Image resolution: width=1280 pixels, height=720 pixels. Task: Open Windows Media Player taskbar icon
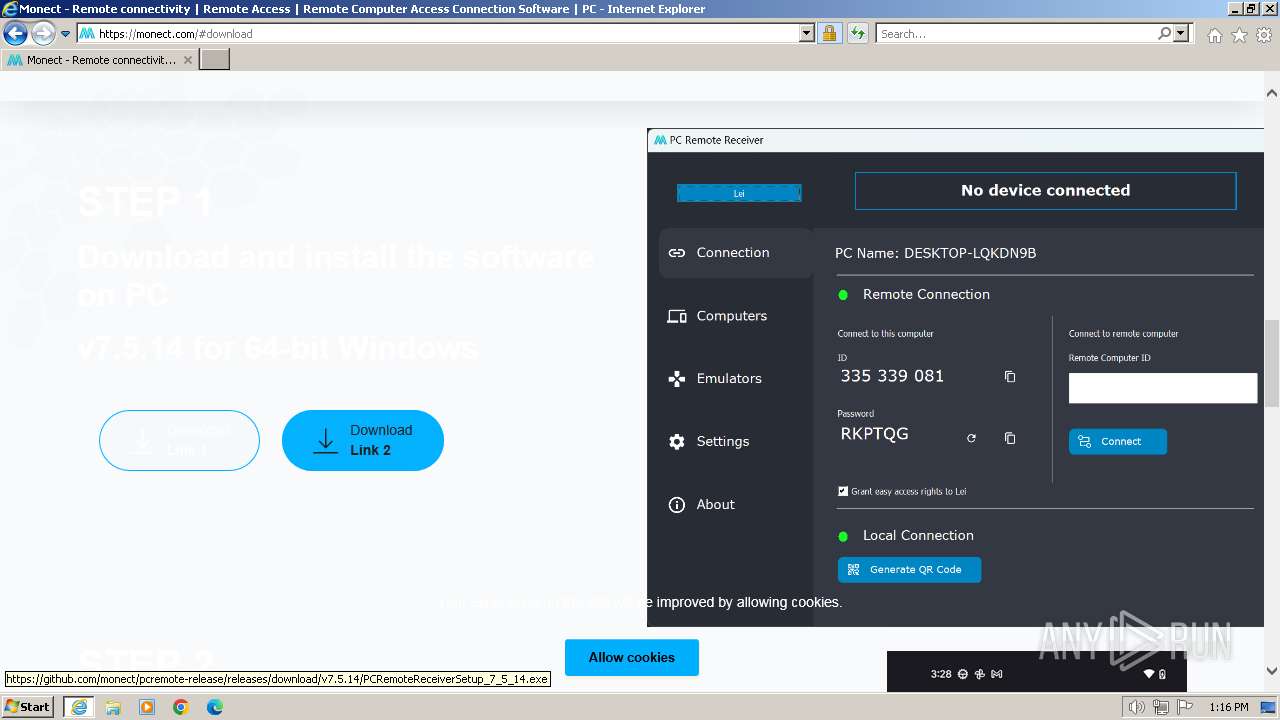[x=147, y=707]
